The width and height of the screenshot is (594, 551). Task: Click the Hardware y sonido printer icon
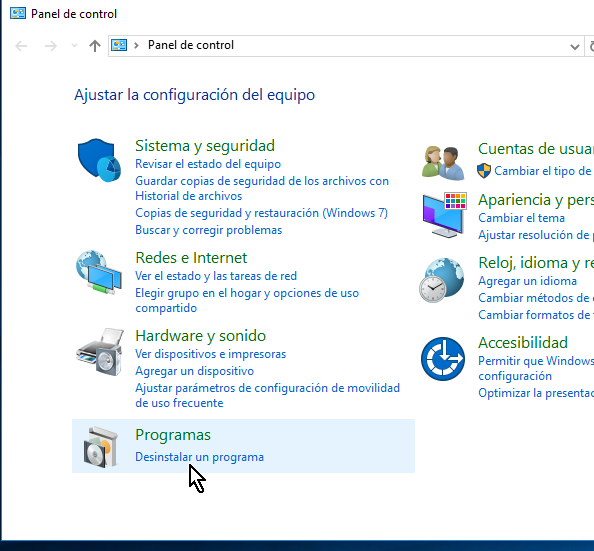100,352
